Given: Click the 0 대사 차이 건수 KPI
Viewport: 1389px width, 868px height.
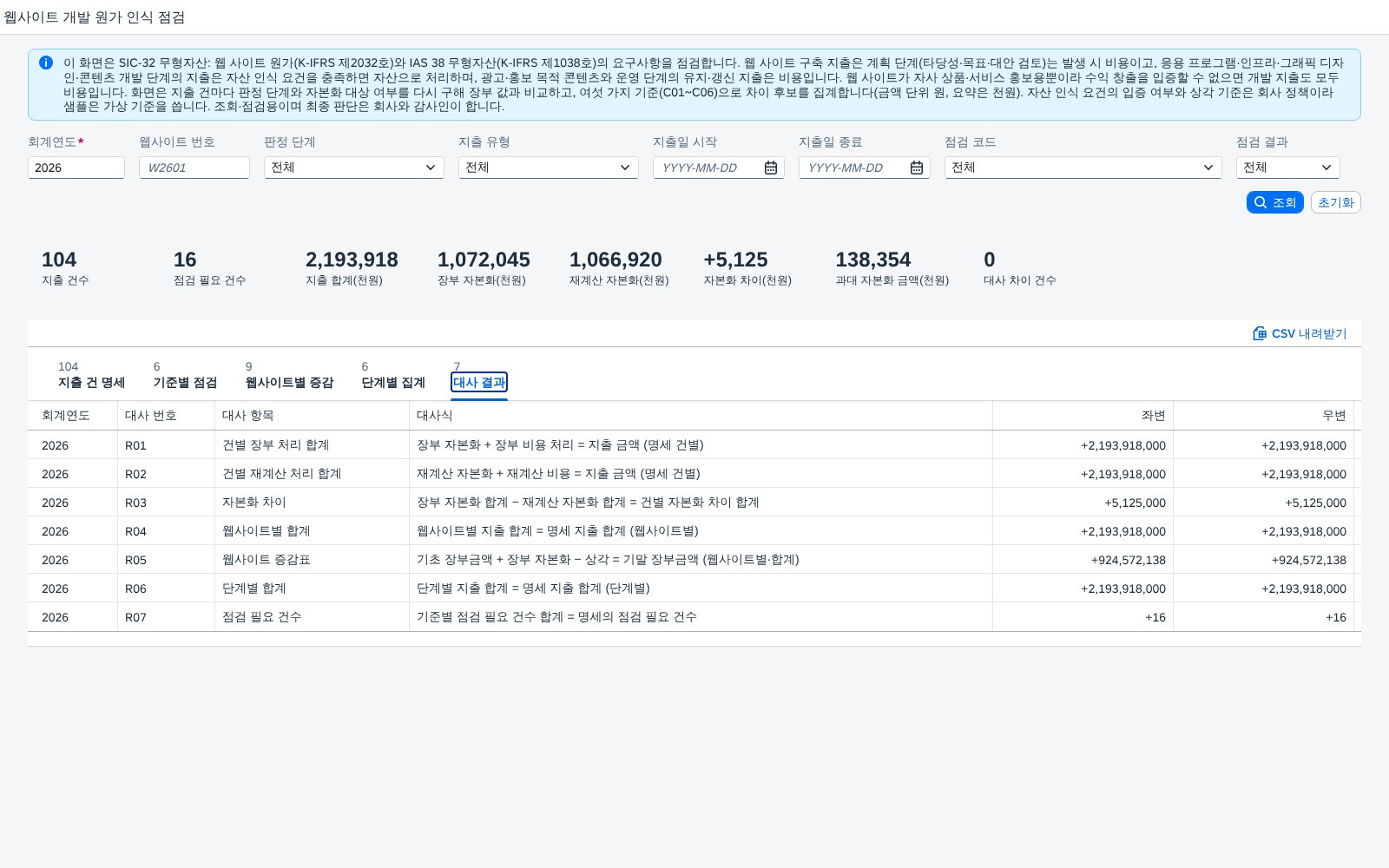Looking at the screenshot, I should point(1020,267).
